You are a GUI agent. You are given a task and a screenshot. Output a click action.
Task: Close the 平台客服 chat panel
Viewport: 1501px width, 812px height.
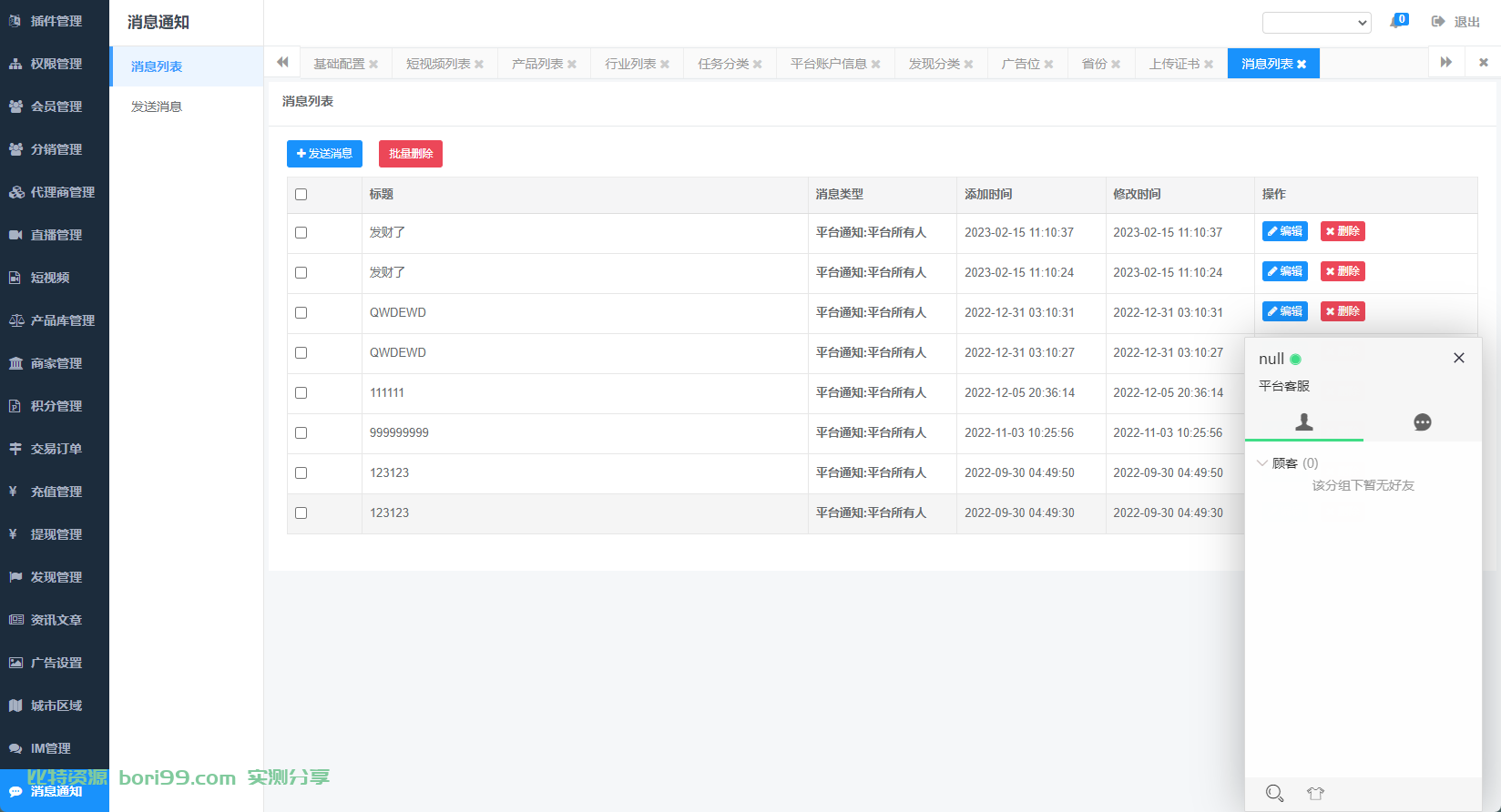pyautogui.click(x=1459, y=358)
